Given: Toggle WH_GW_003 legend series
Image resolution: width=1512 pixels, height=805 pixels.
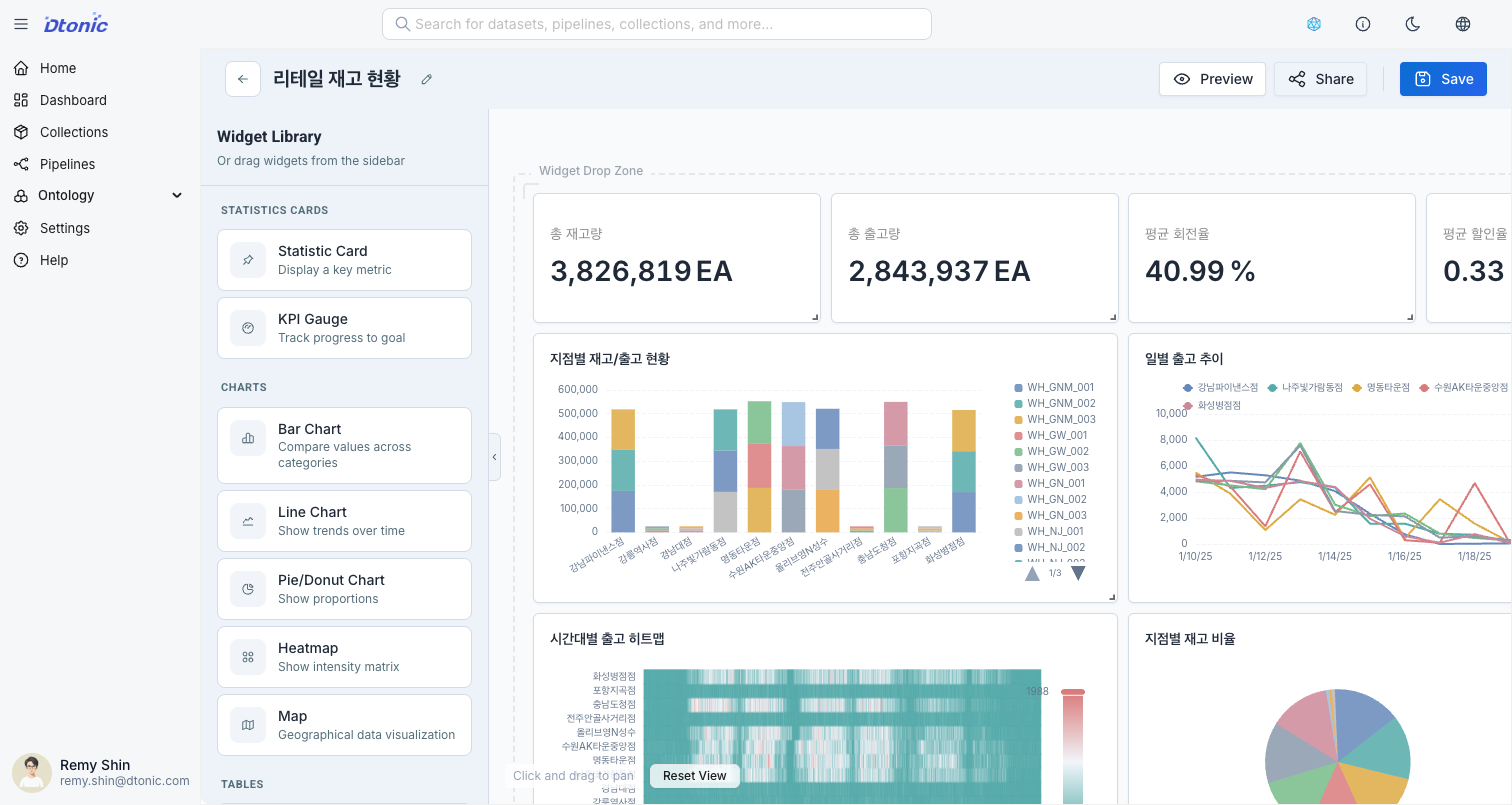Looking at the screenshot, I should click(x=1051, y=467).
